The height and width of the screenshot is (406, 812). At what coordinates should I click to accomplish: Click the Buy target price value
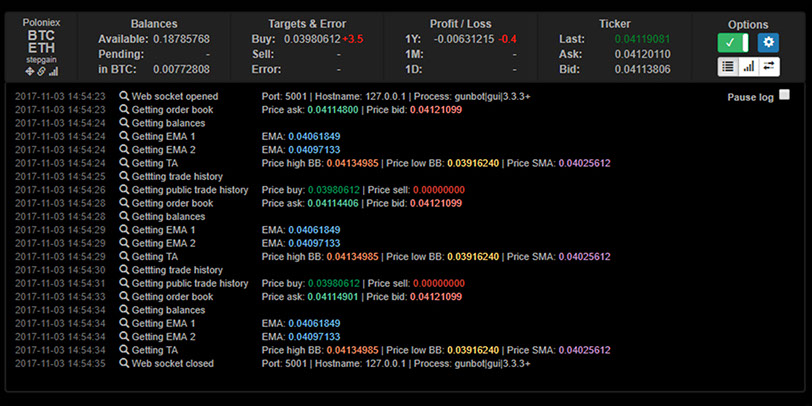coord(311,39)
